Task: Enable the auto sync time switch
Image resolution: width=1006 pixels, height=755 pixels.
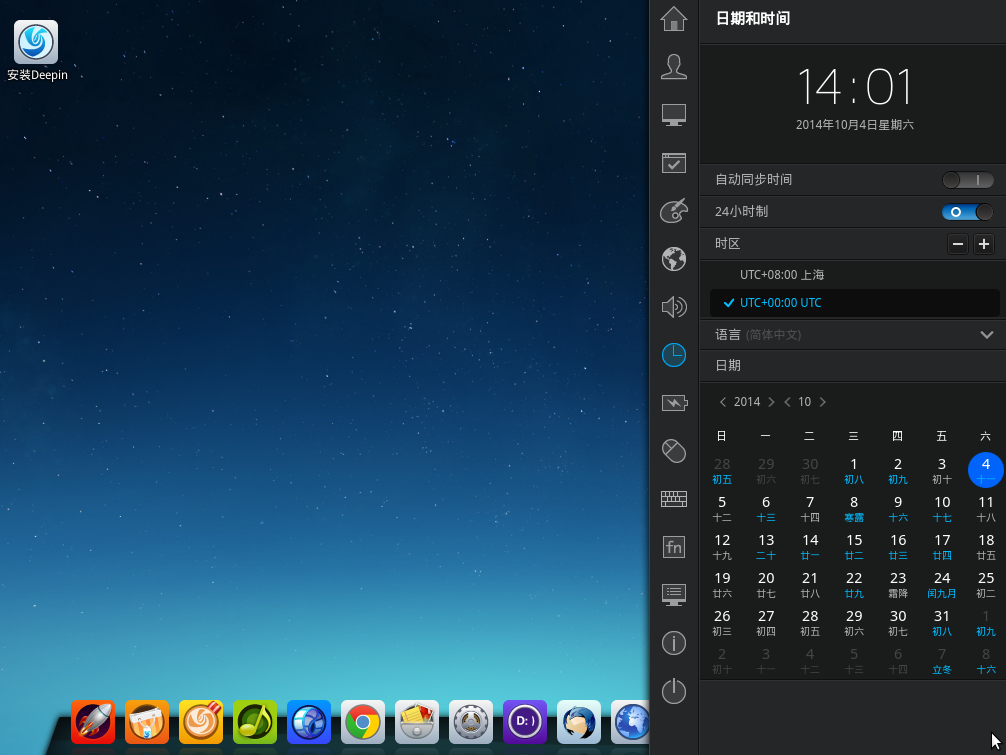Action: [x=967, y=180]
